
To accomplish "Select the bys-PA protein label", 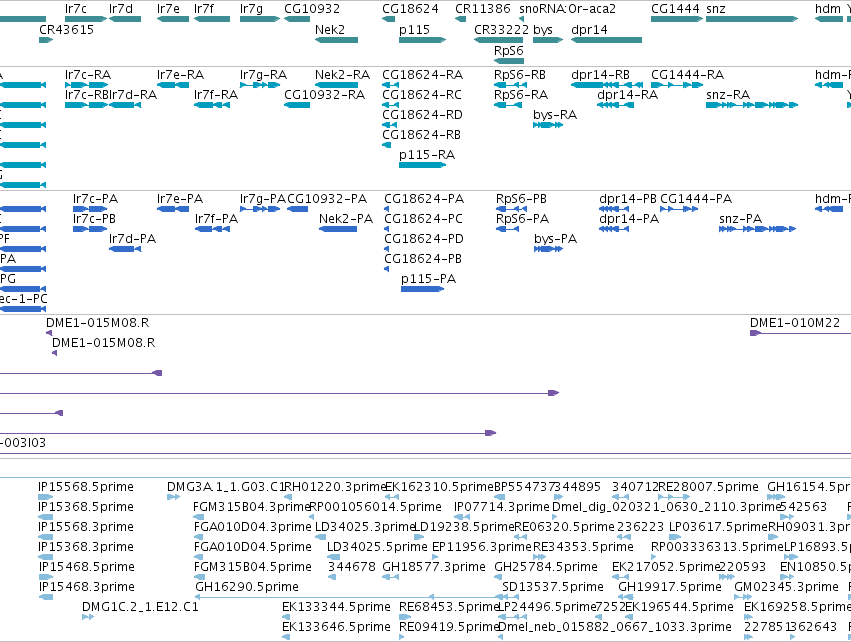I will [555, 239].
